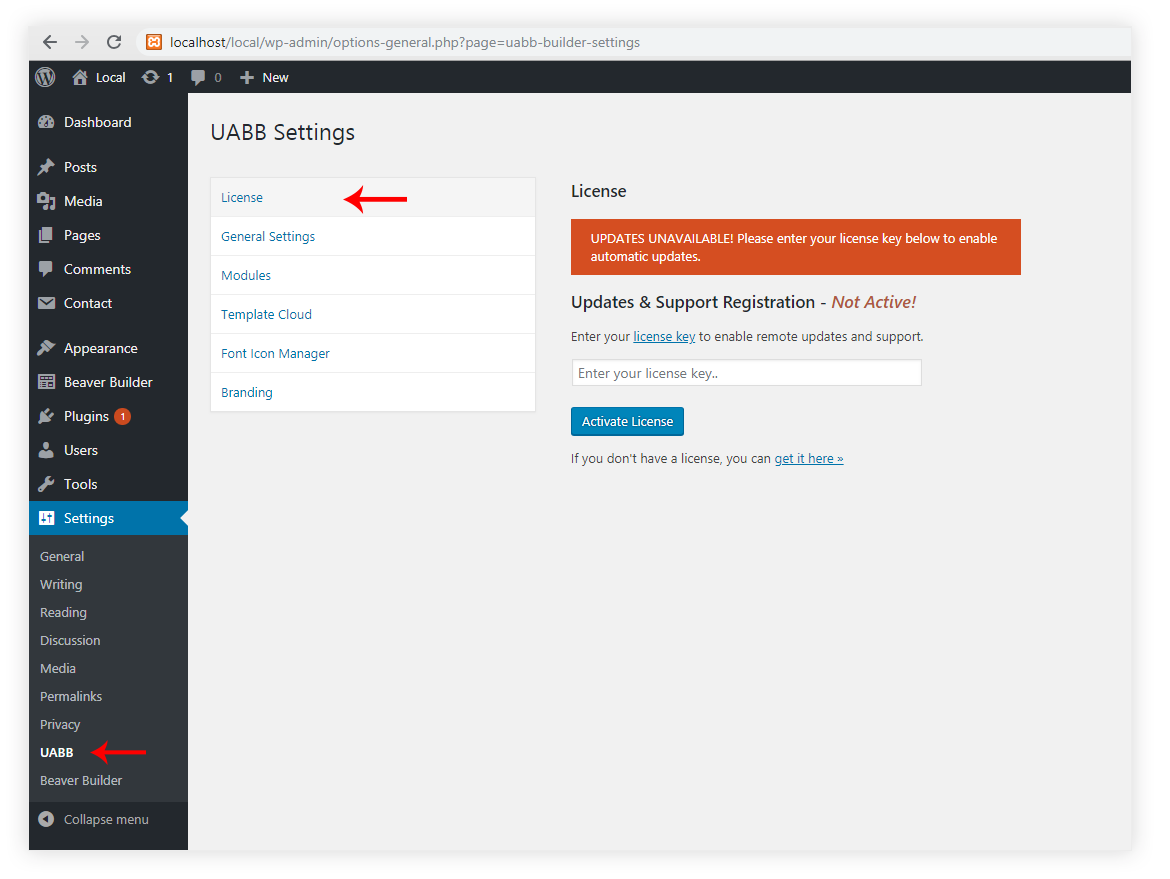This screenshot has height=879, width=1170.
Task: Open the Template Cloud section
Action: (266, 315)
